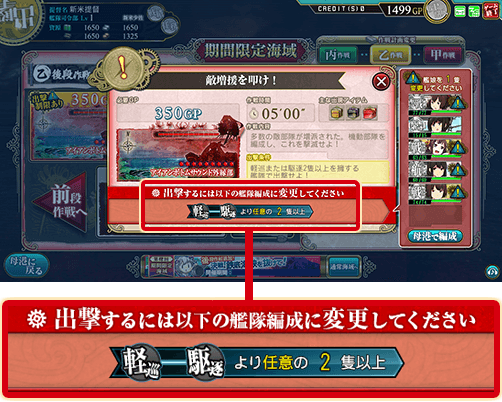Select 甲作戦 difficulty option
The height and width of the screenshot is (402, 502).
point(442,55)
